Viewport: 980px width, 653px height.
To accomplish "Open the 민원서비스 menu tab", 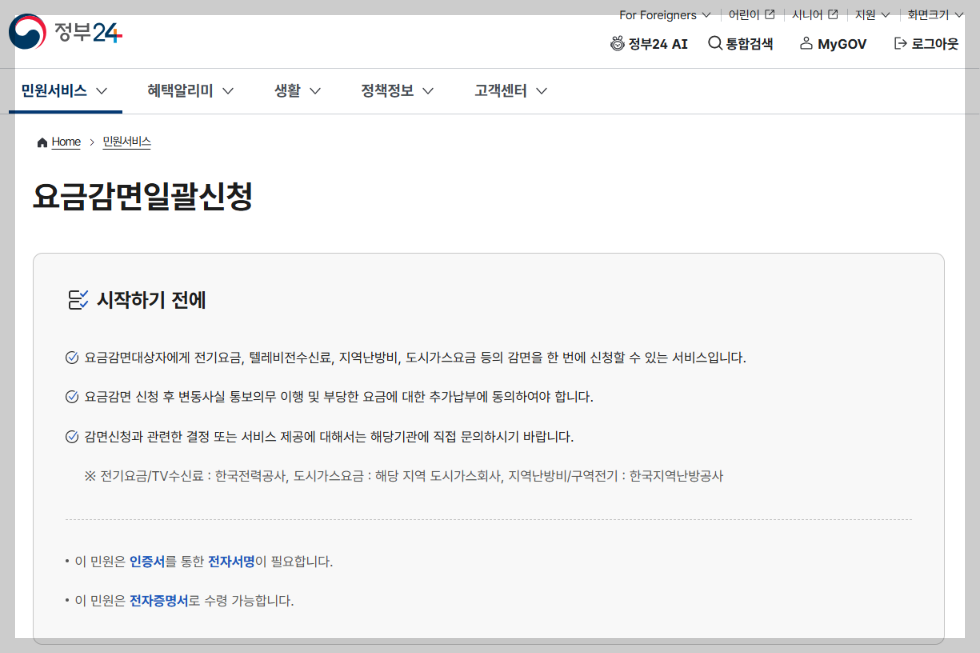I will click(65, 91).
